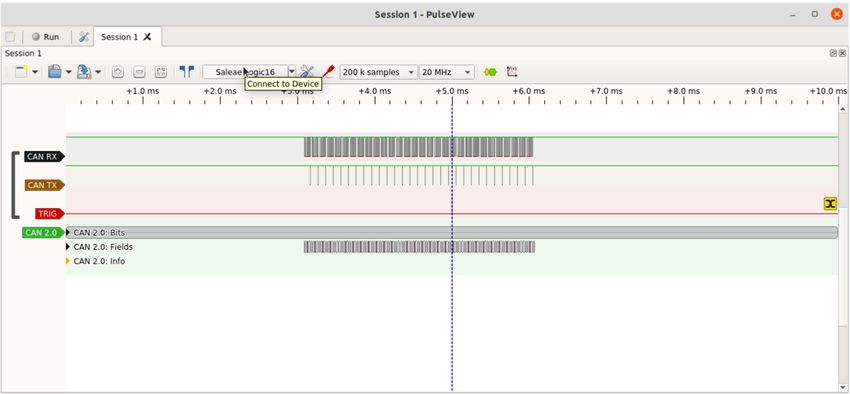The image size is (850, 394).
Task: Open the Saleae Logic16 device dropdown arrow
Action: pyautogui.click(x=292, y=72)
